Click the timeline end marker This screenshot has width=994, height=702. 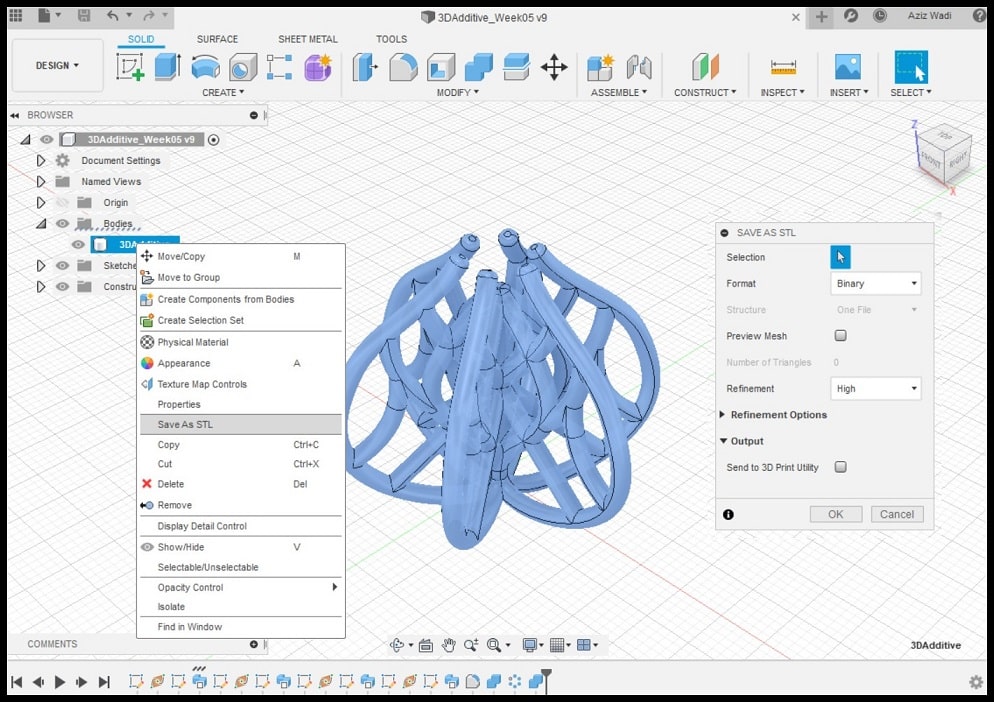coord(546,679)
